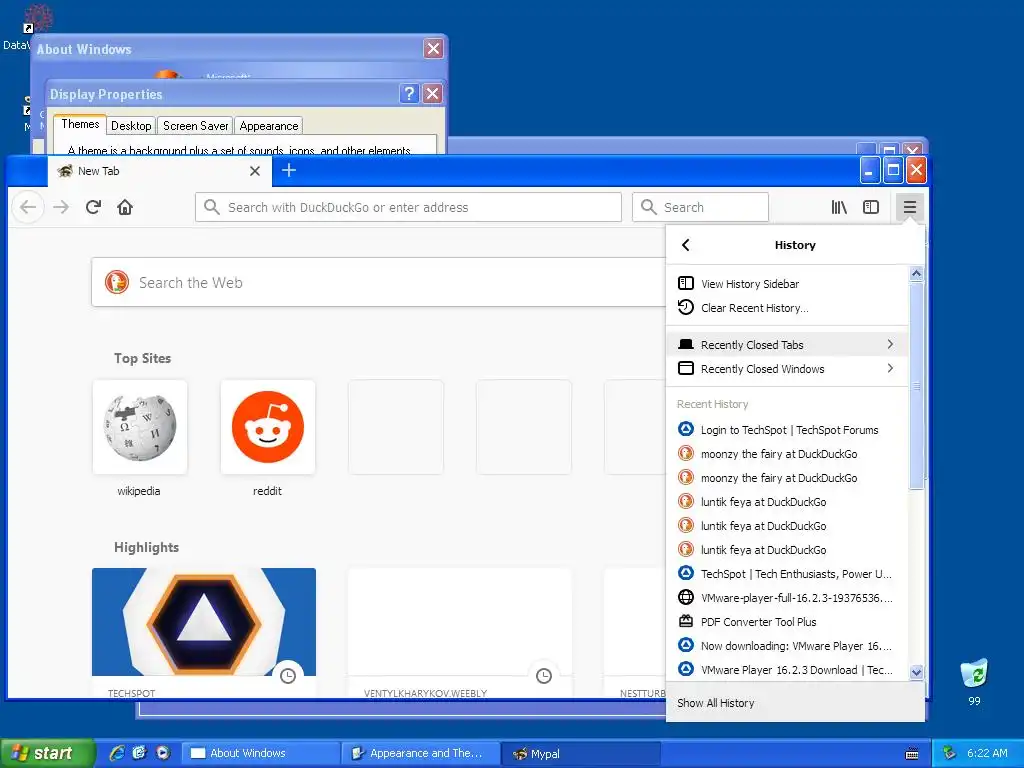Open first luntik feya history entry

pyautogui.click(x=788, y=502)
